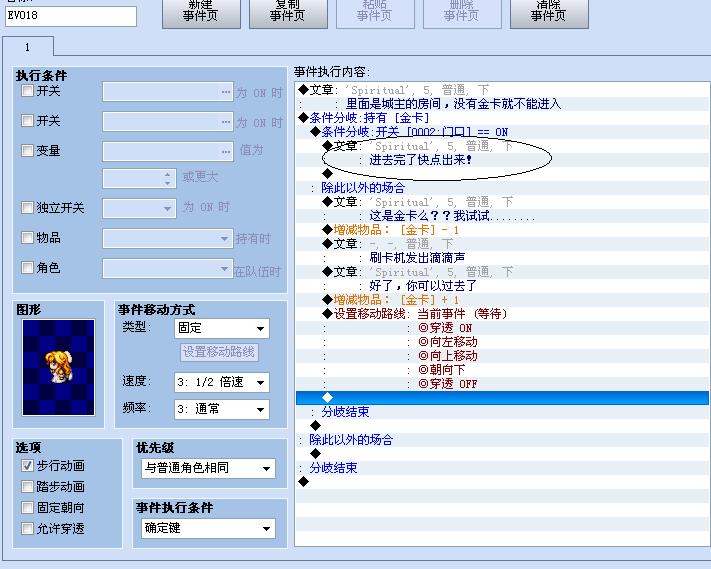Click the 新建事件页 button

(x=201, y=13)
